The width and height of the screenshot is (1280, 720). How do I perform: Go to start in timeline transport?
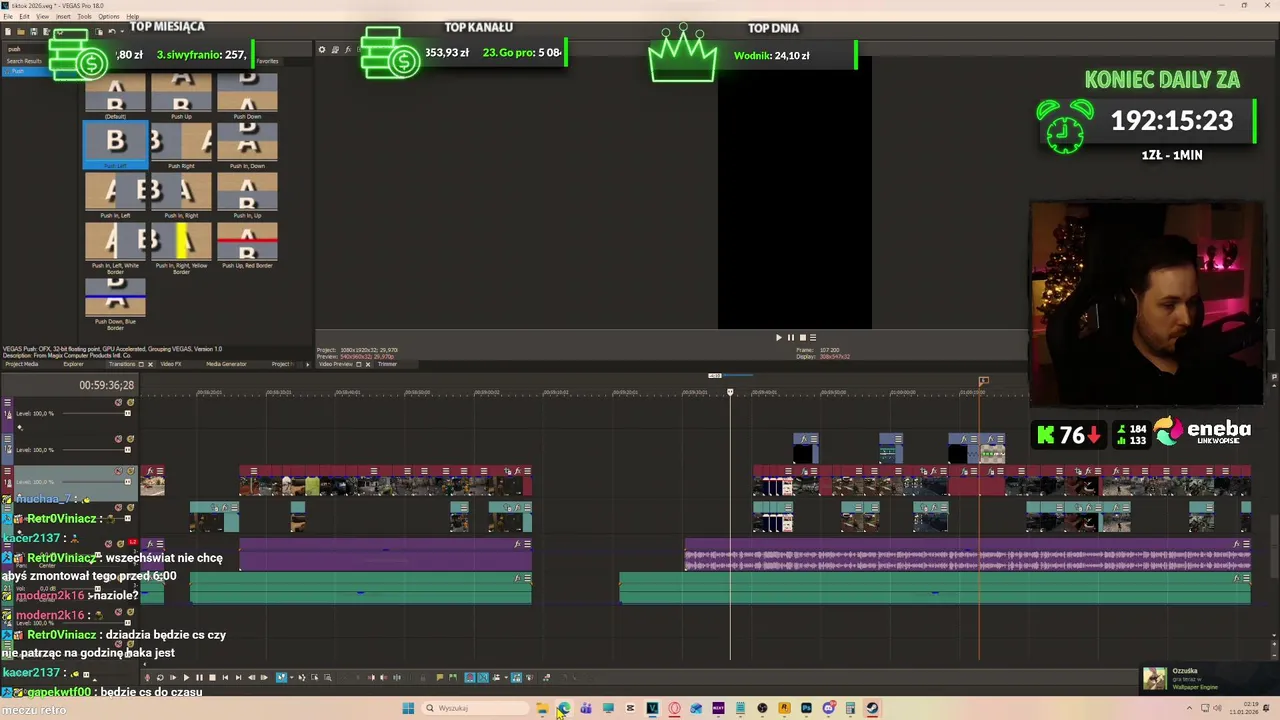click(x=225, y=677)
